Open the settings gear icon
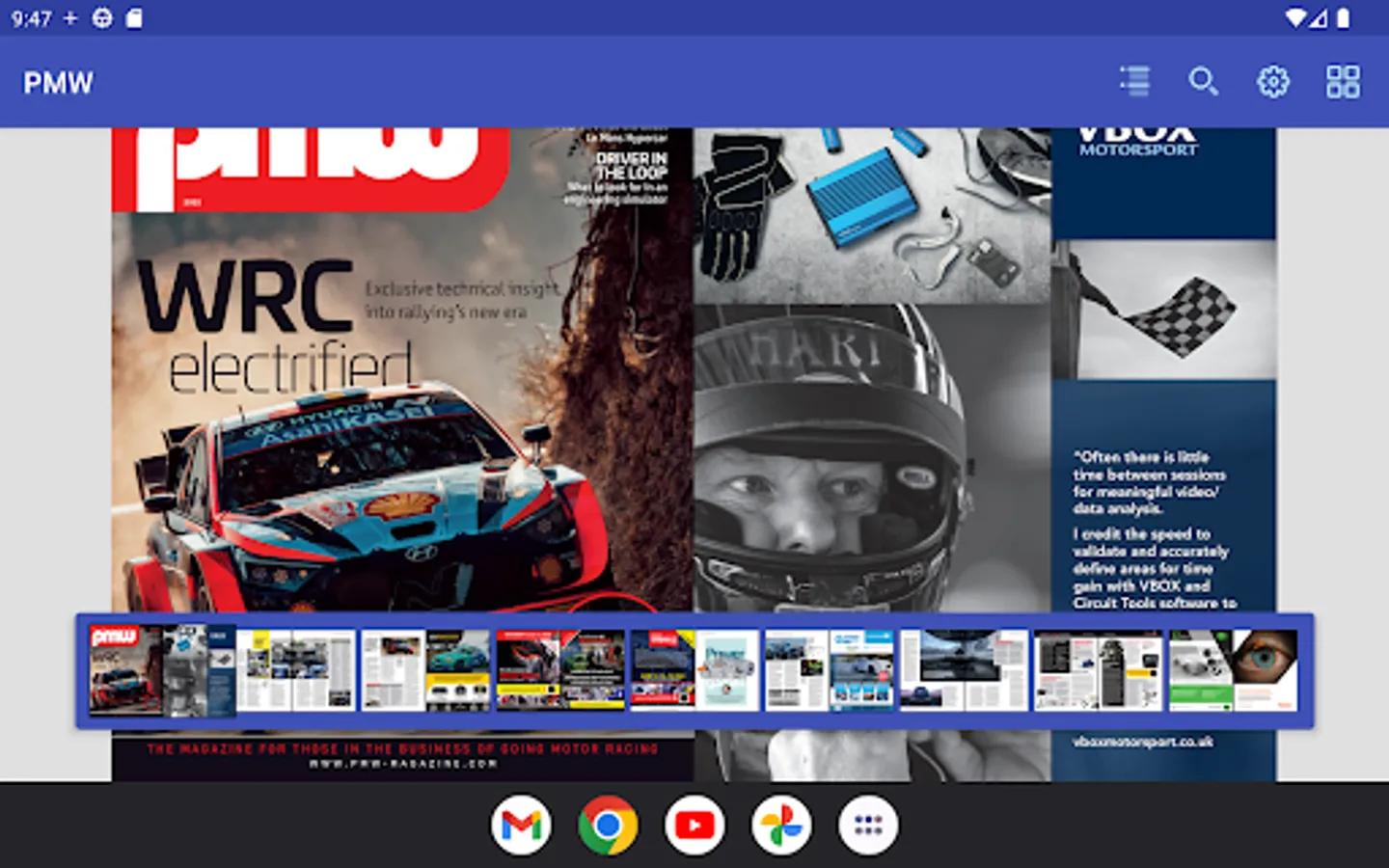This screenshot has width=1389, height=868. (x=1273, y=82)
